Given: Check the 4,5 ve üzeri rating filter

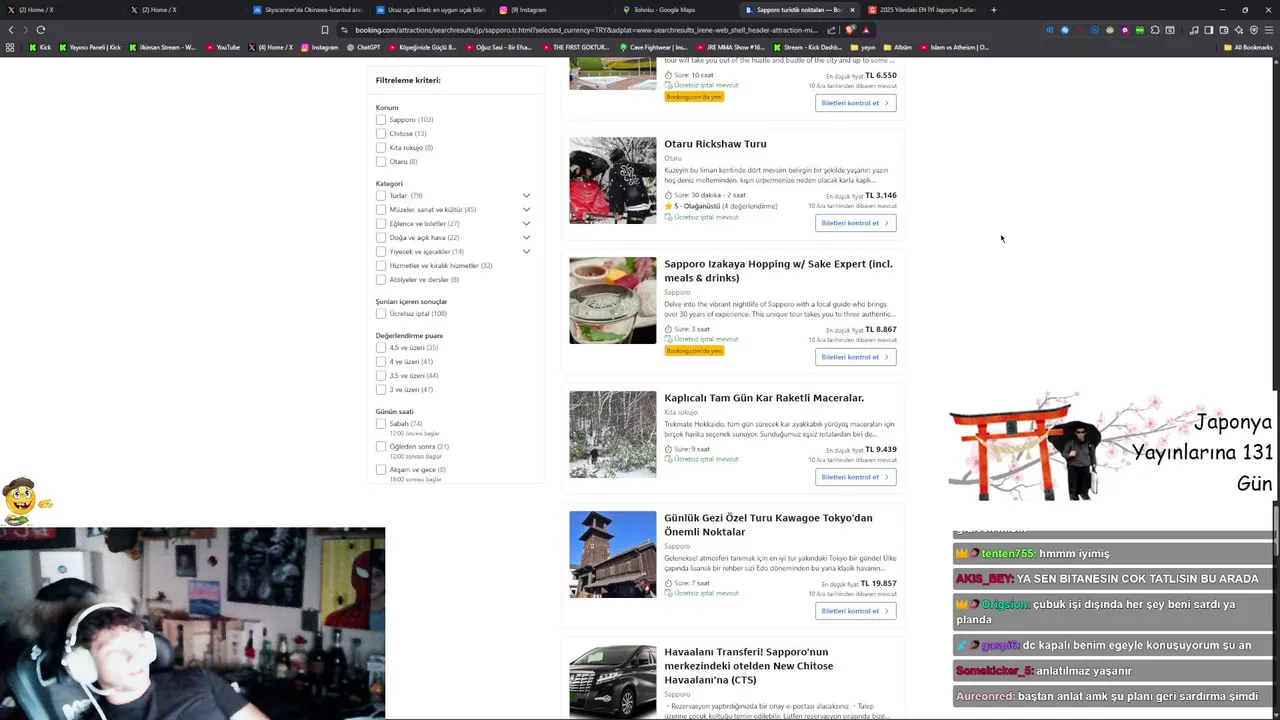Looking at the screenshot, I should click(381, 347).
